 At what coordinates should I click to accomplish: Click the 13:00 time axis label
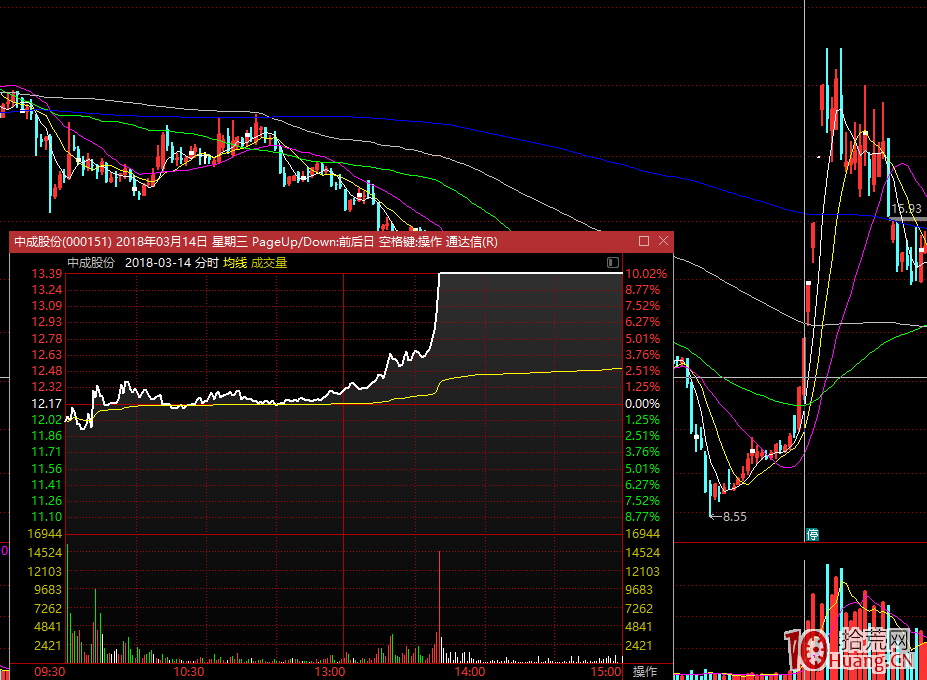click(x=329, y=672)
